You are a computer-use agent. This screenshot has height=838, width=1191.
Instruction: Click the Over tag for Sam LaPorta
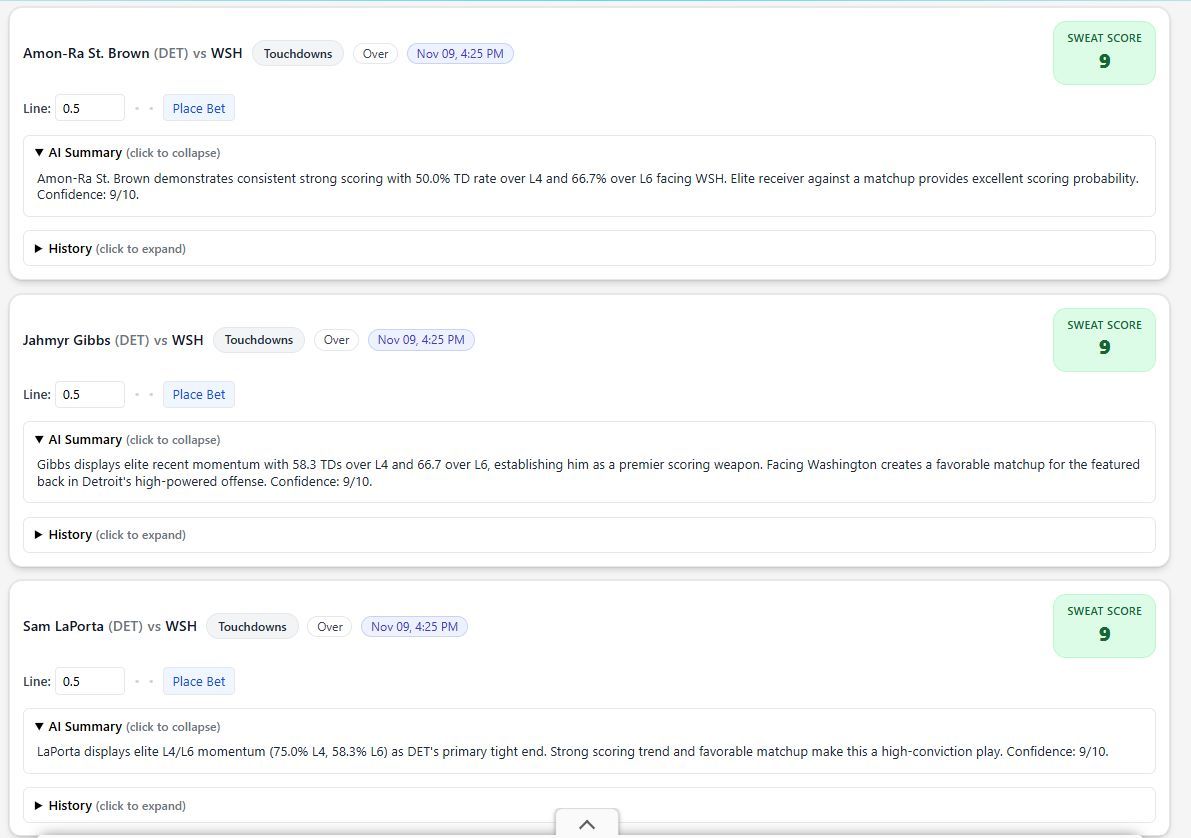[330, 627]
